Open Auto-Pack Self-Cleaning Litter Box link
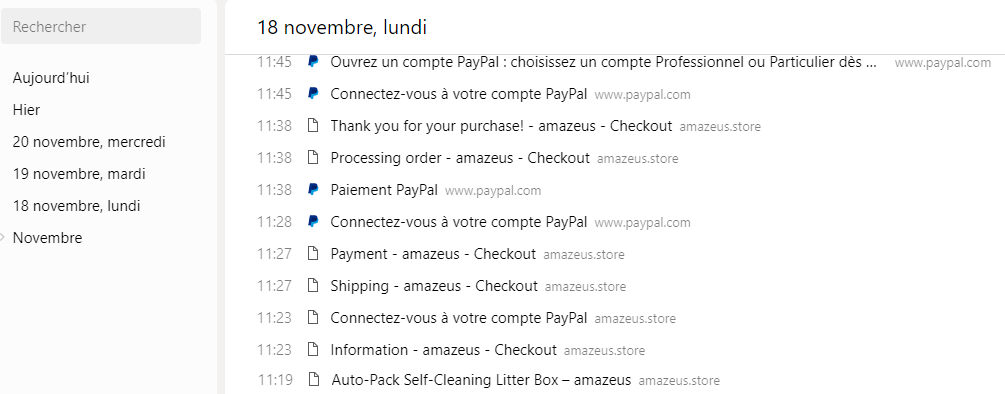The image size is (1005, 394). tap(481, 379)
